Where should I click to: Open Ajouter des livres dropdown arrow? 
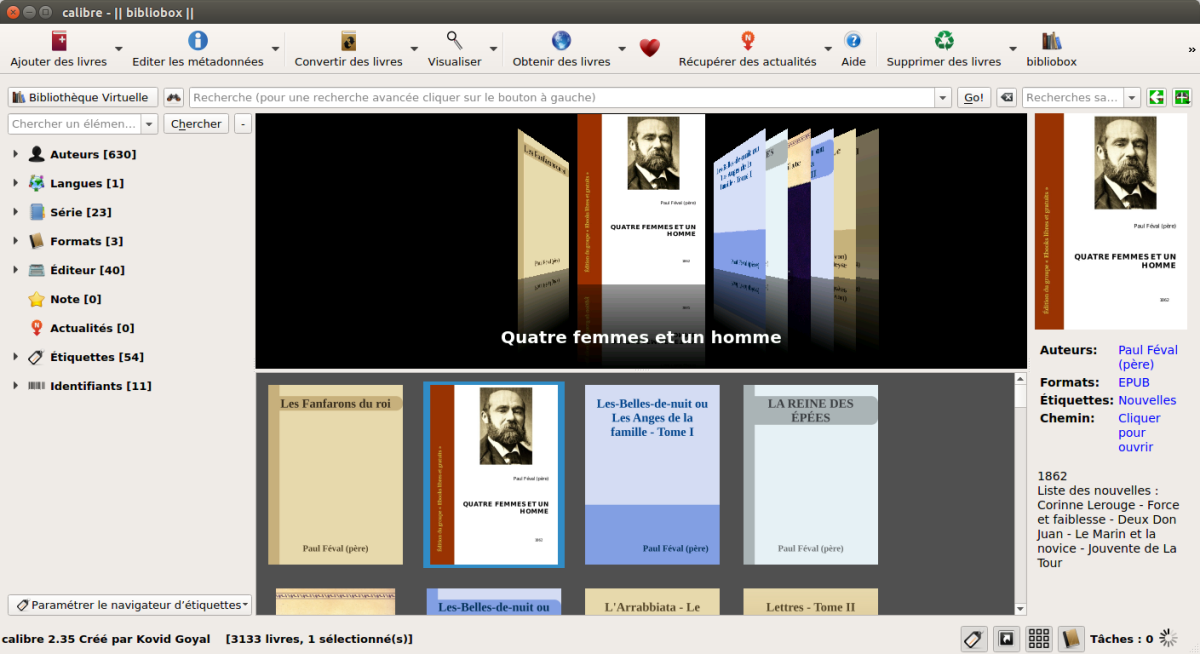119,48
